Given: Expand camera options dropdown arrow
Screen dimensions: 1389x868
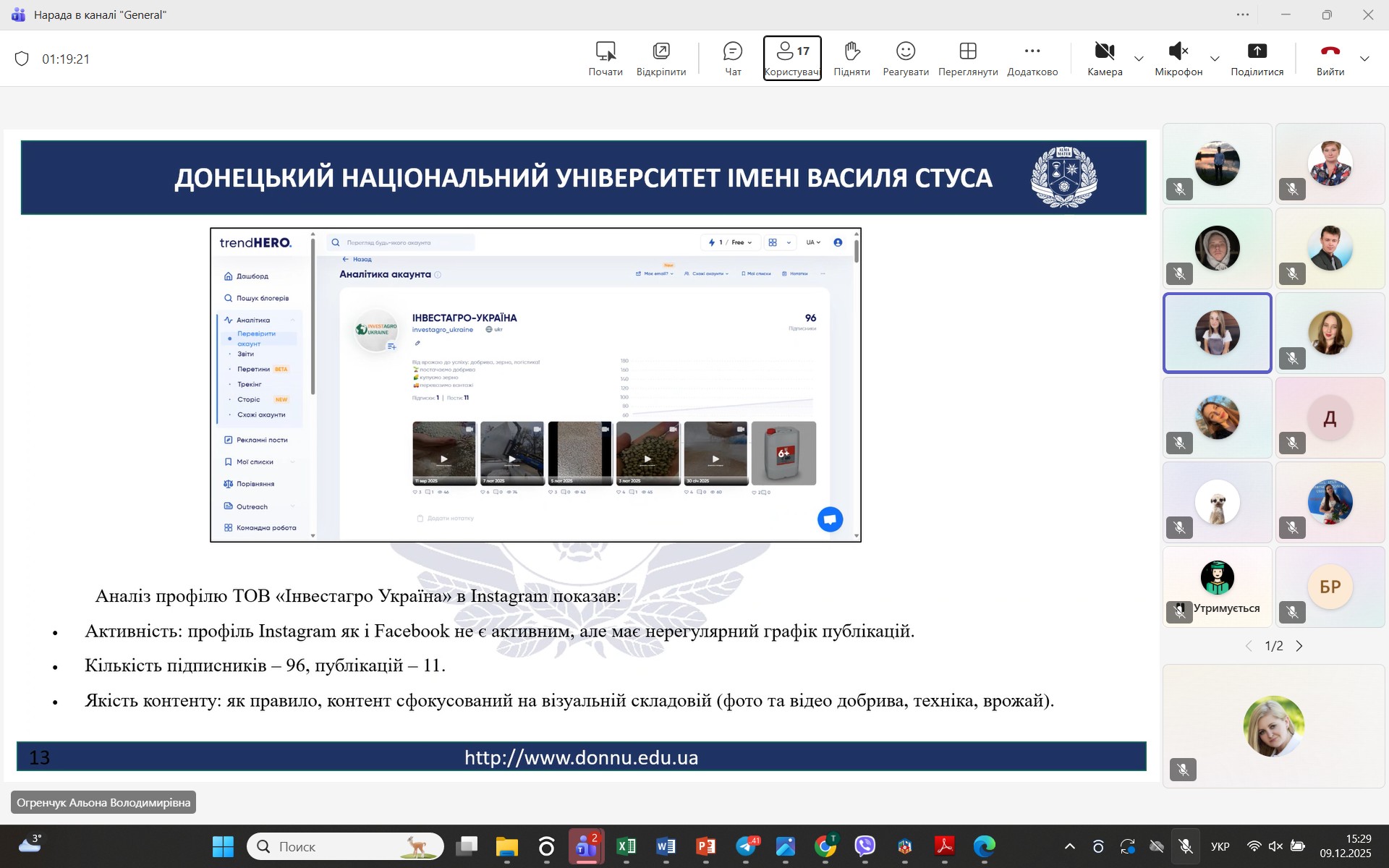Looking at the screenshot, I should (1139, 59).
